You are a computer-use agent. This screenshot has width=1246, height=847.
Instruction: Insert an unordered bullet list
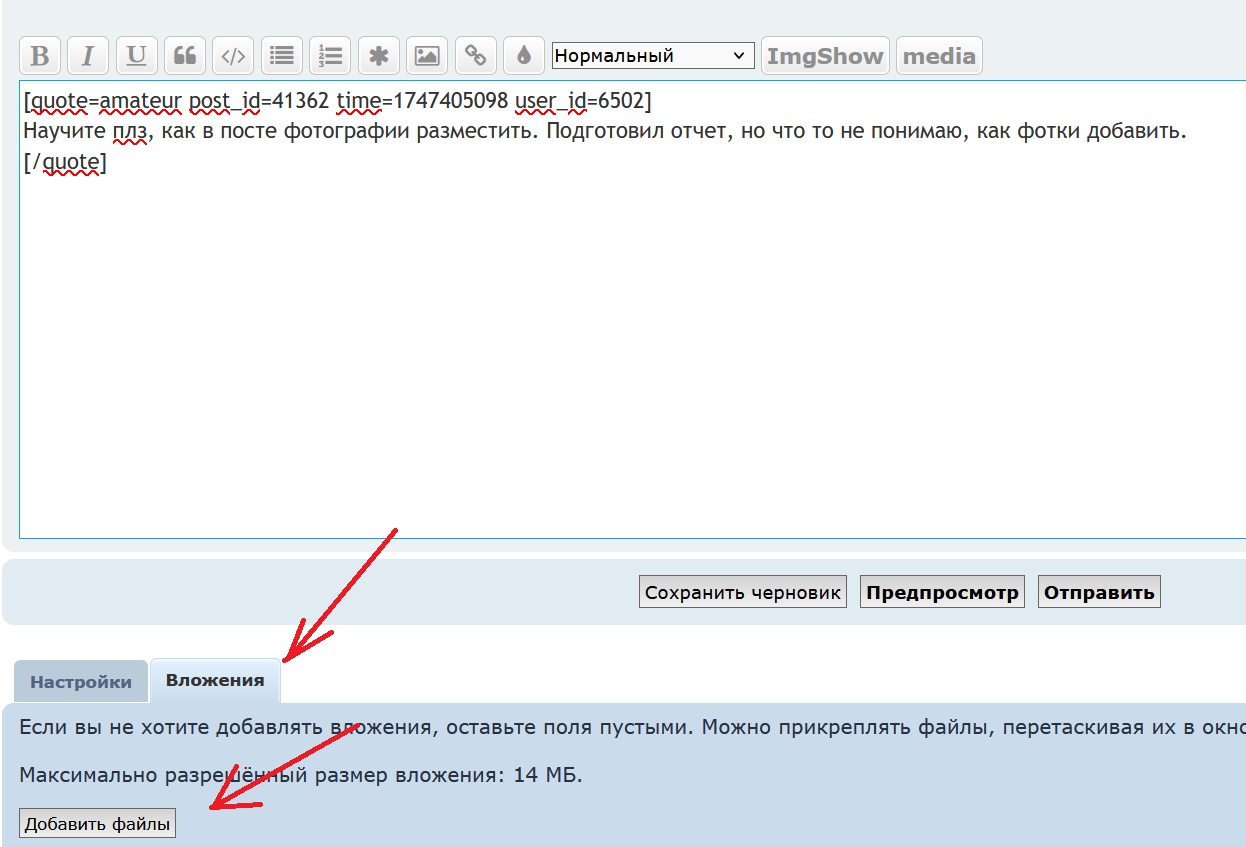282,56
